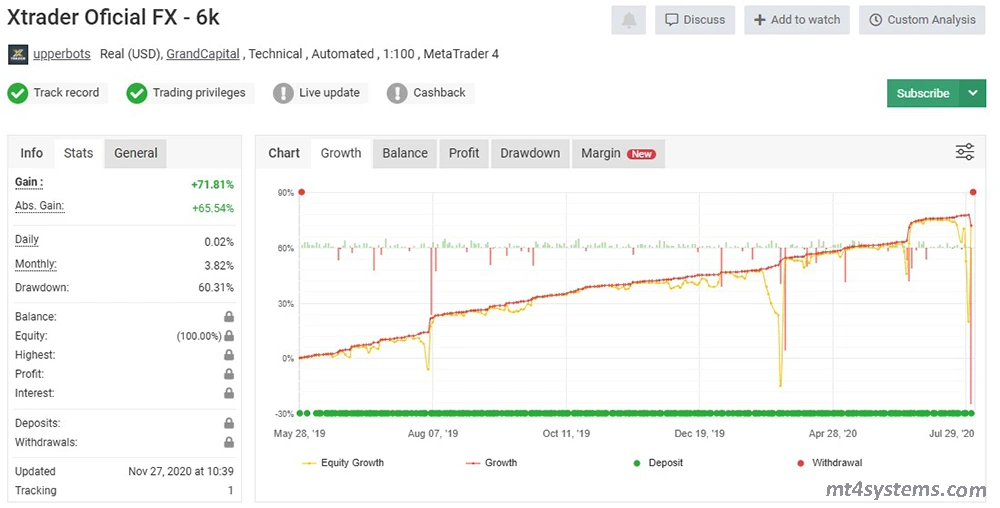
Task: Switch to the Info tab
Action: click(x=31, y=153)
